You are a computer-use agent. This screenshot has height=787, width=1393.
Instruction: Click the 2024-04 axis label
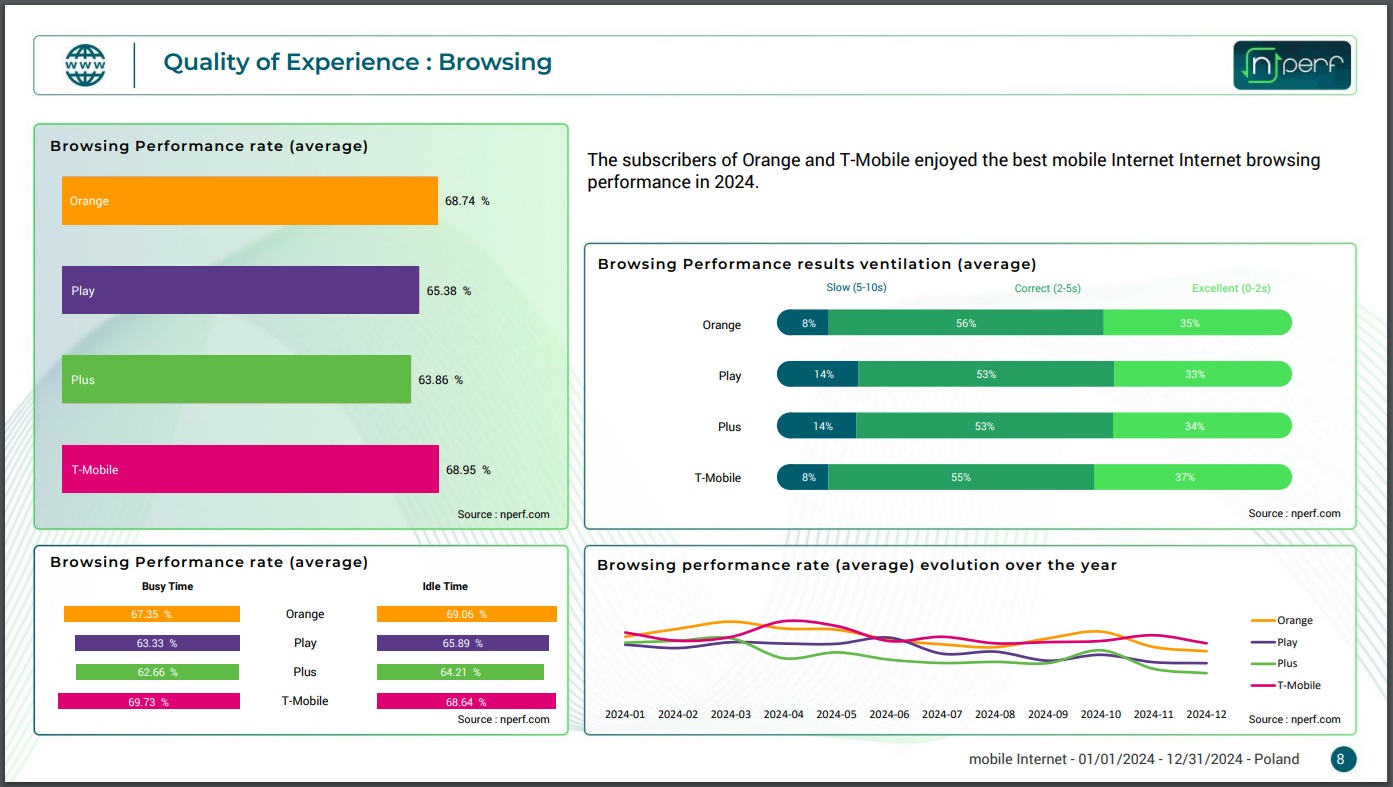pos(784,714)
